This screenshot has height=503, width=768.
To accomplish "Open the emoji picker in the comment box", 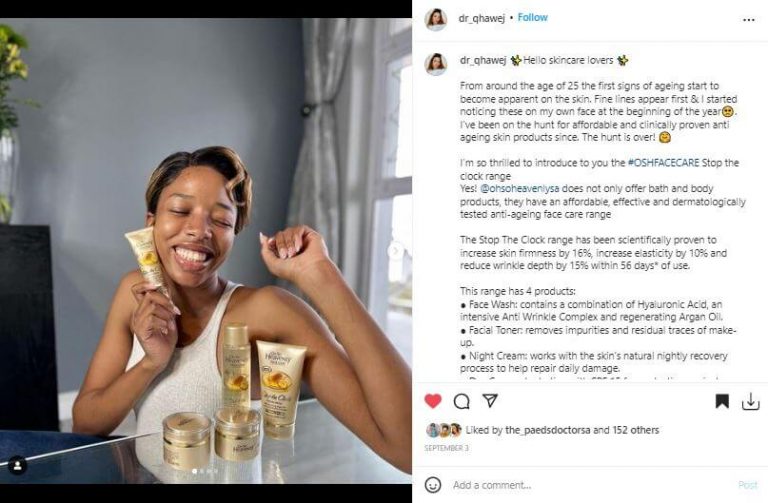I will [433, 485].
